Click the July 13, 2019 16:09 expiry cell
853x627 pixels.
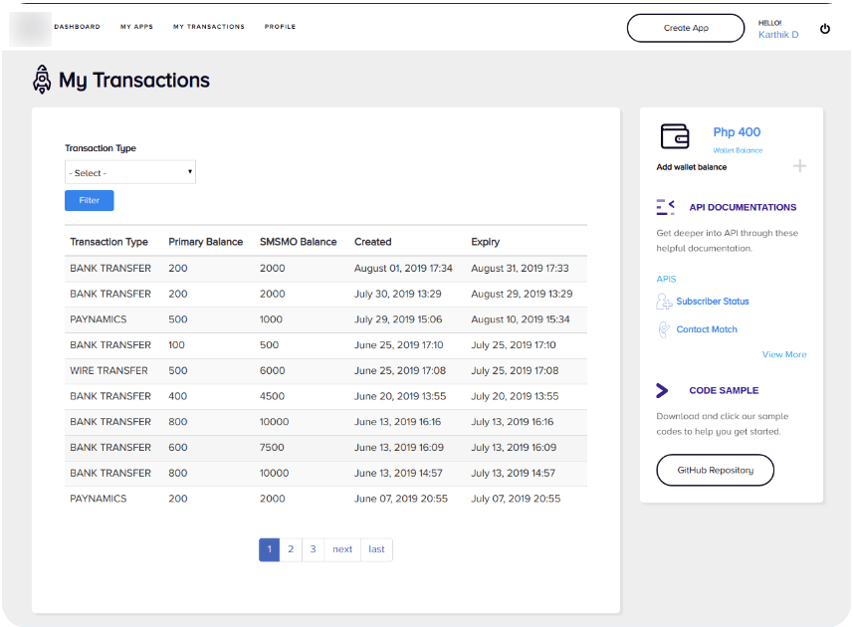(514, 448)
